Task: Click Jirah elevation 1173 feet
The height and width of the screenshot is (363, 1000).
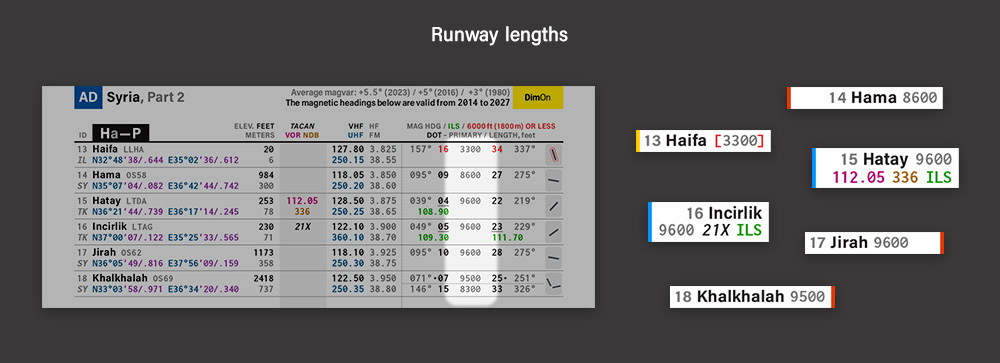Action: click(x=264, y=253)
